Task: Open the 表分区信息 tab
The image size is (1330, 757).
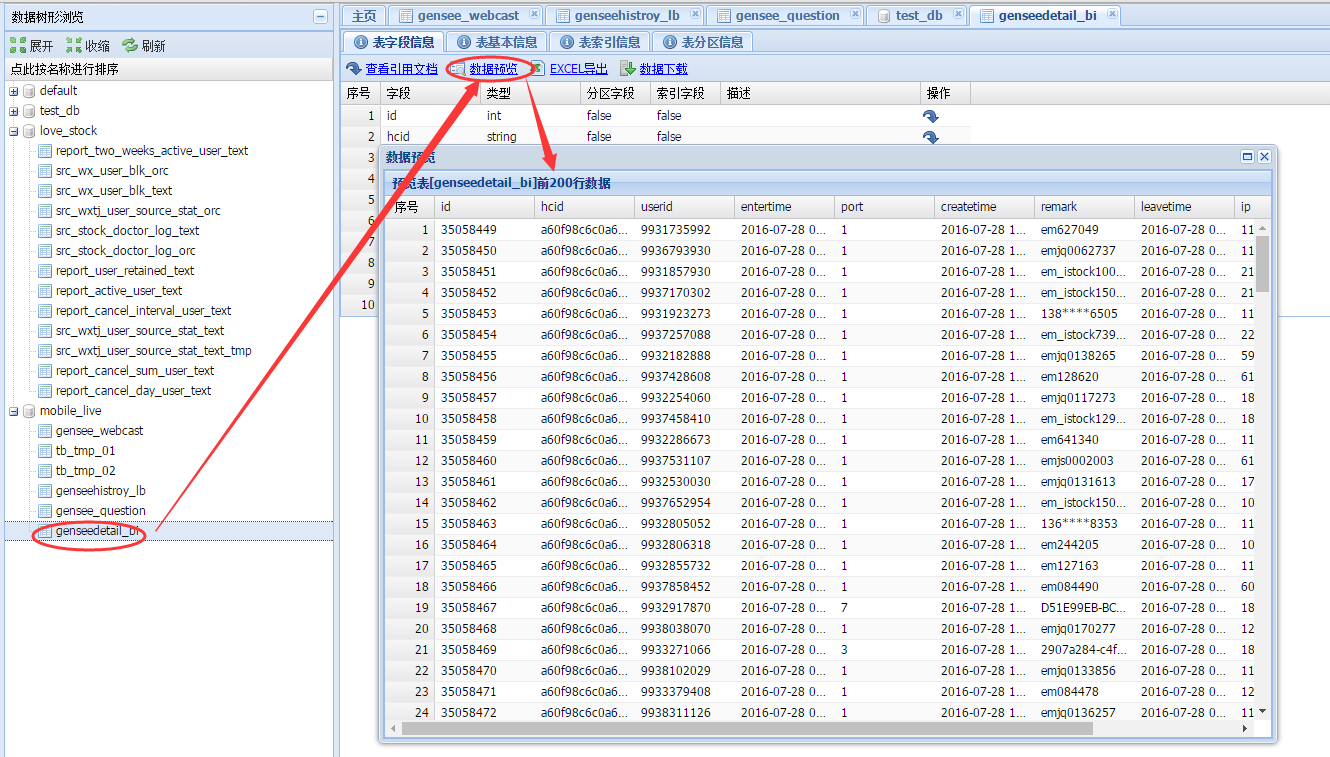Action: click(704, 42)
